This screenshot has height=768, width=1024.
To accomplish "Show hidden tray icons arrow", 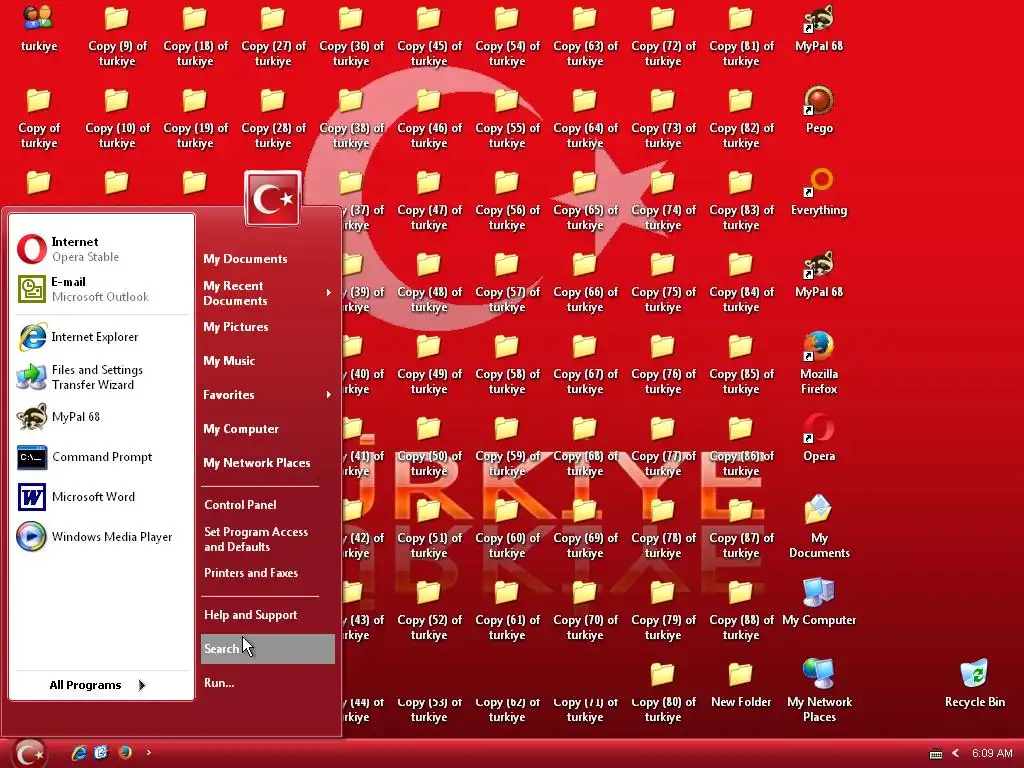I will tap(956, 753).
